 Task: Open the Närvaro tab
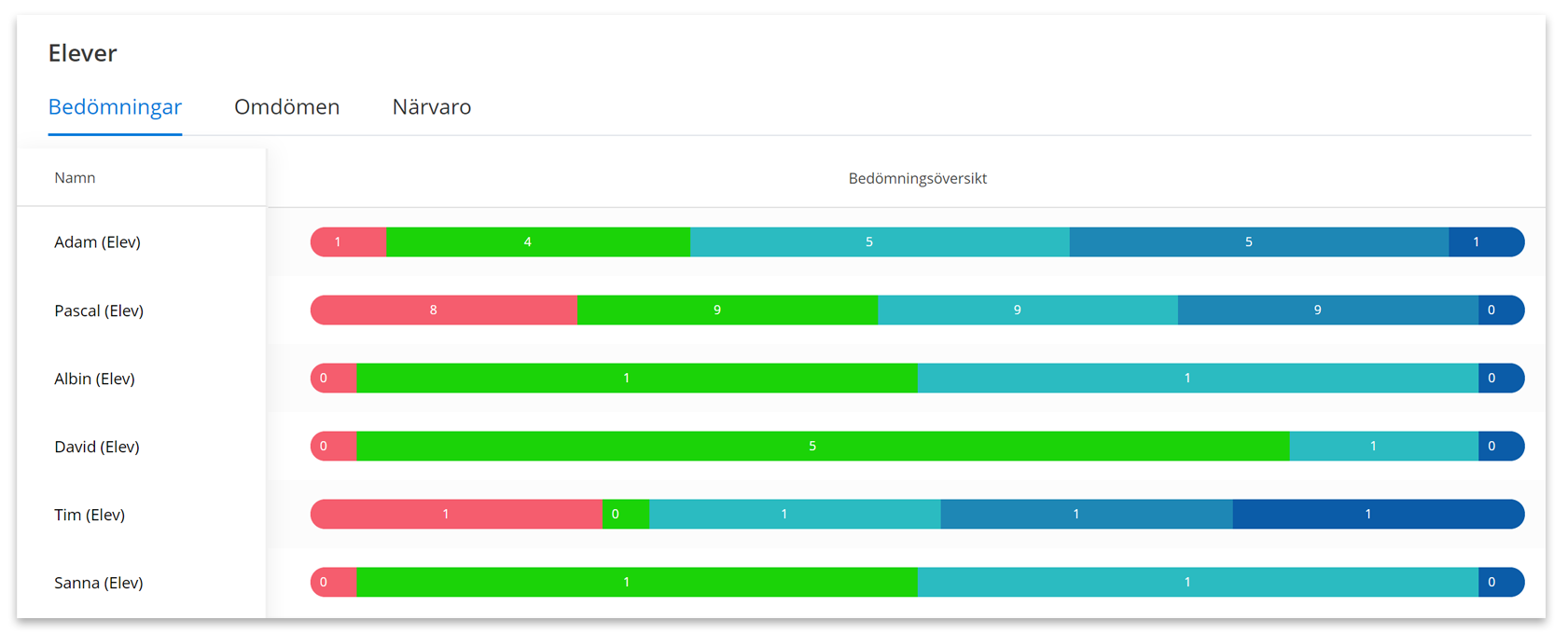[431, 107]
